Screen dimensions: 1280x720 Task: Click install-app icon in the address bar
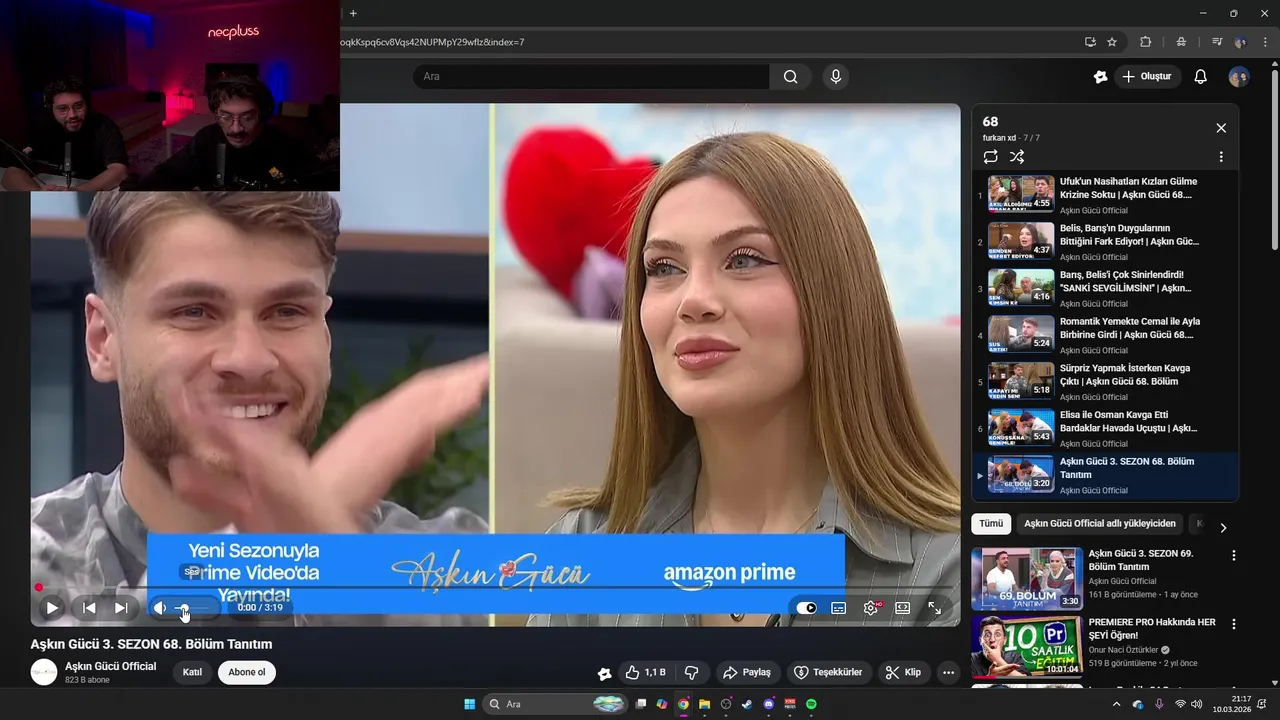[x=1090, y=42]
